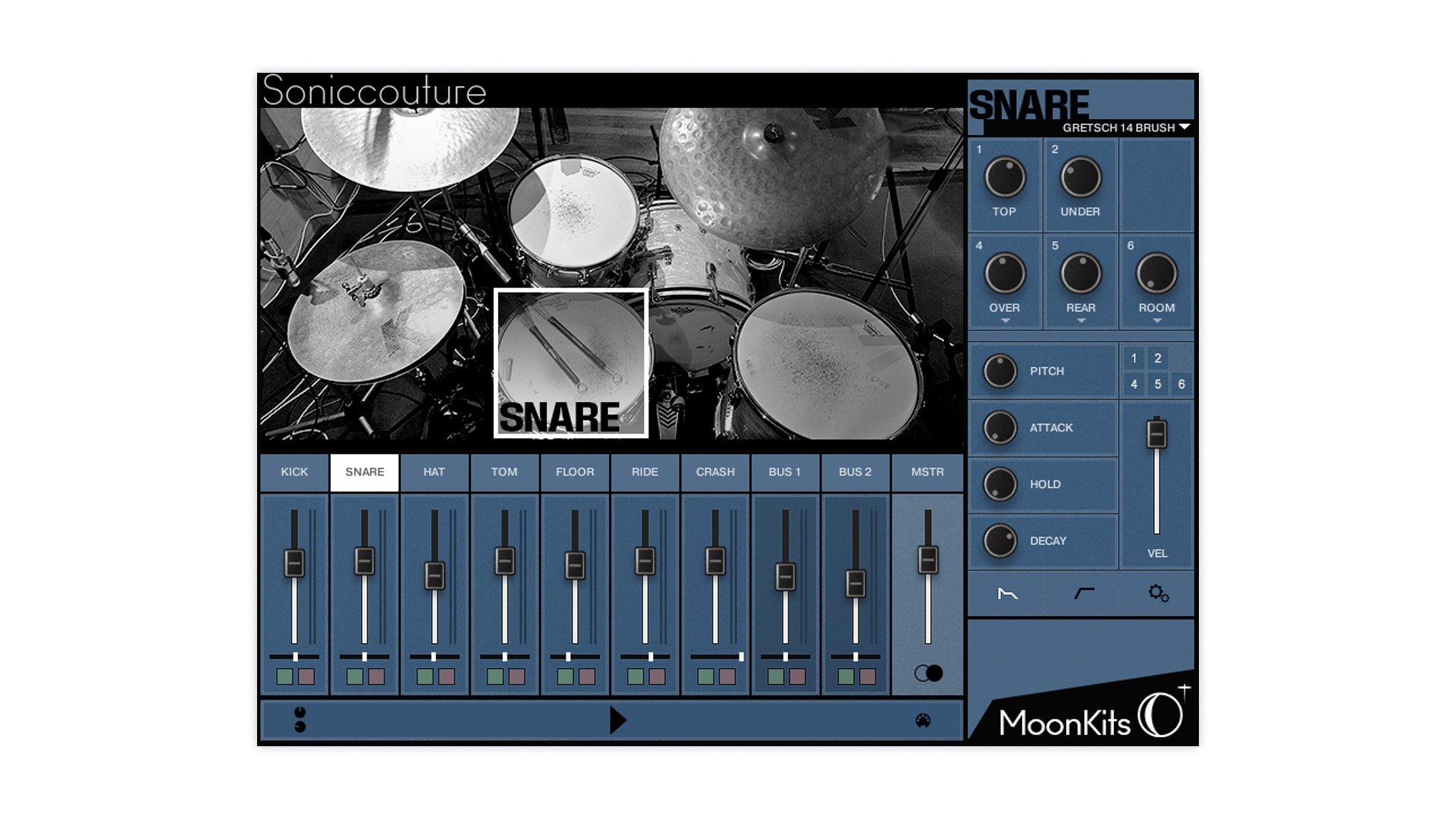The width and height of the screenshot is (1456, 819).
Task: Click the MIDI connector icon in bottom bar
Action: pyautogui.click(x=923, y=720)
